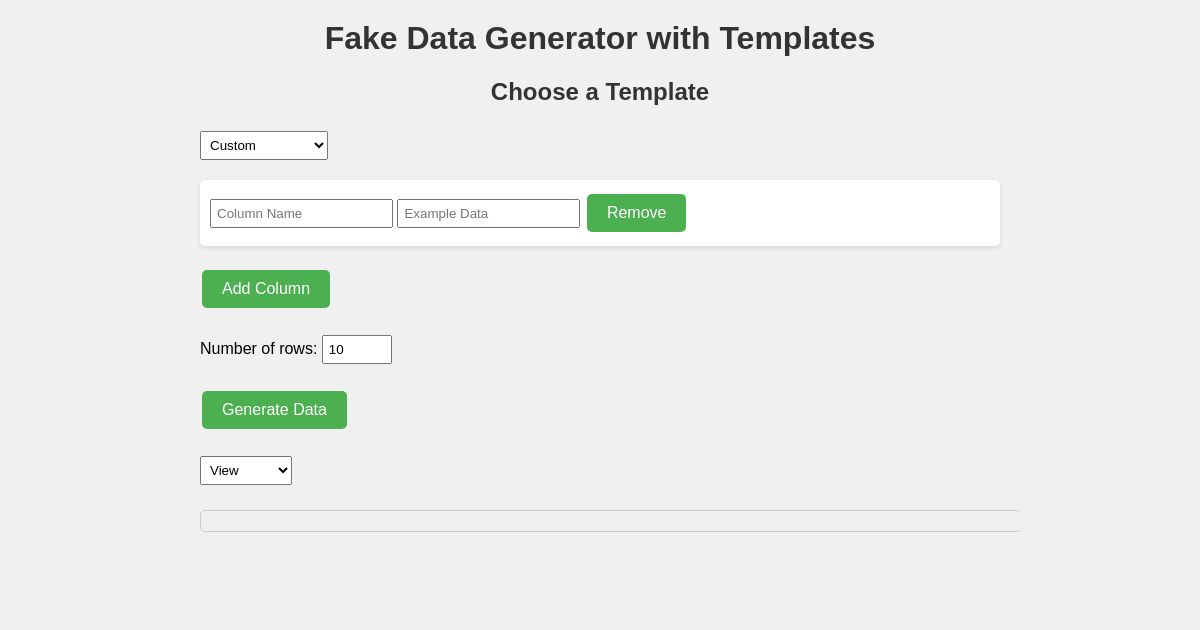Focus the Example Data input box
1200x630 pixels.
click(x=488, y=213)
